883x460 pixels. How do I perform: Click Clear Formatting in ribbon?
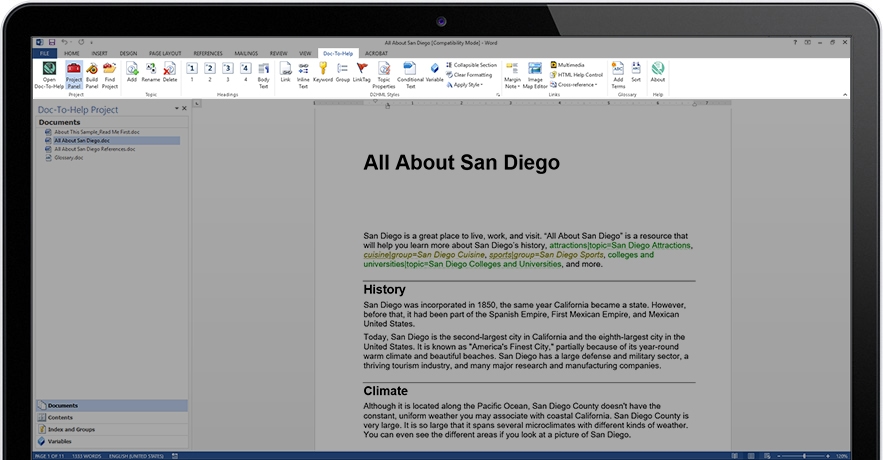point(469,74)
